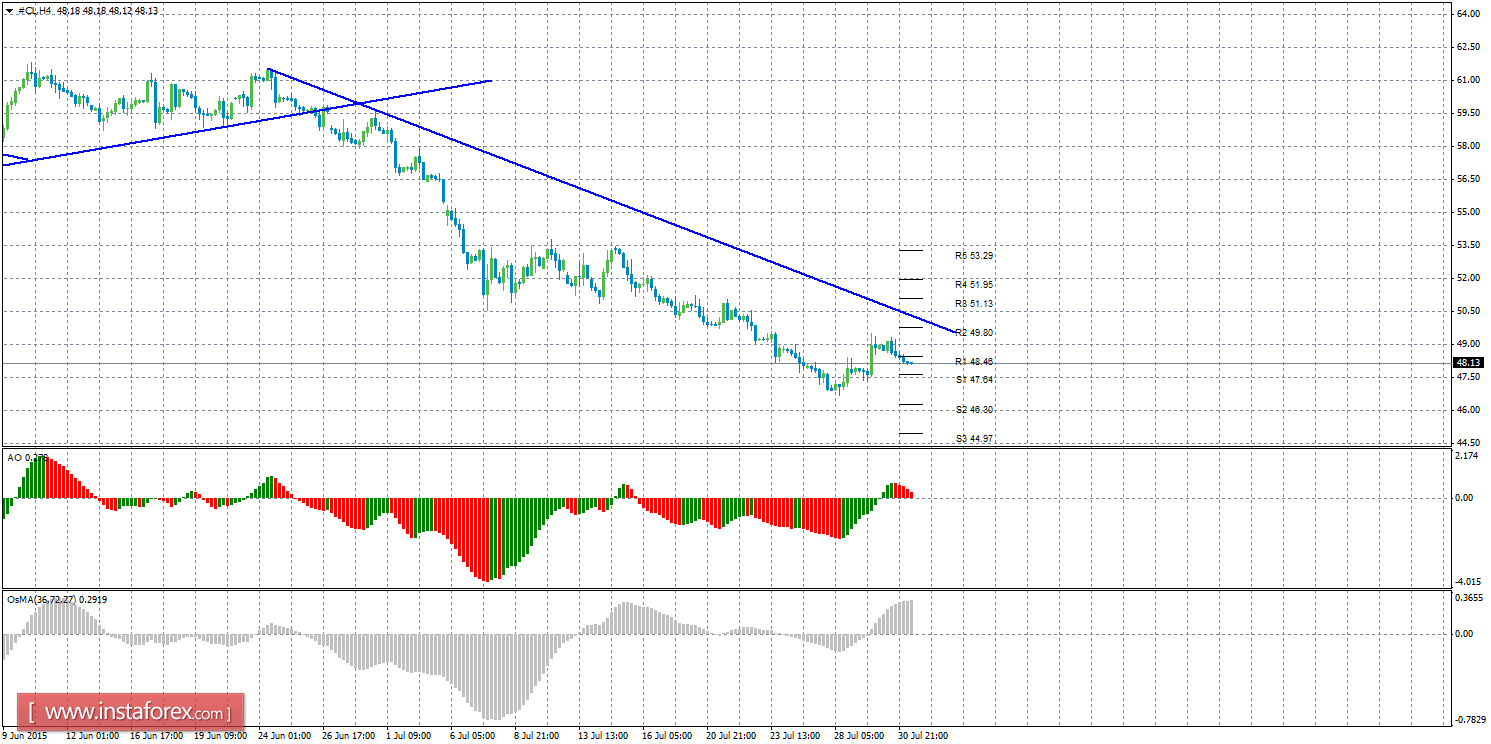Click the S2 46.30 support label
Viewport: 1491px width, 744px height.
(x=974, y=410)
